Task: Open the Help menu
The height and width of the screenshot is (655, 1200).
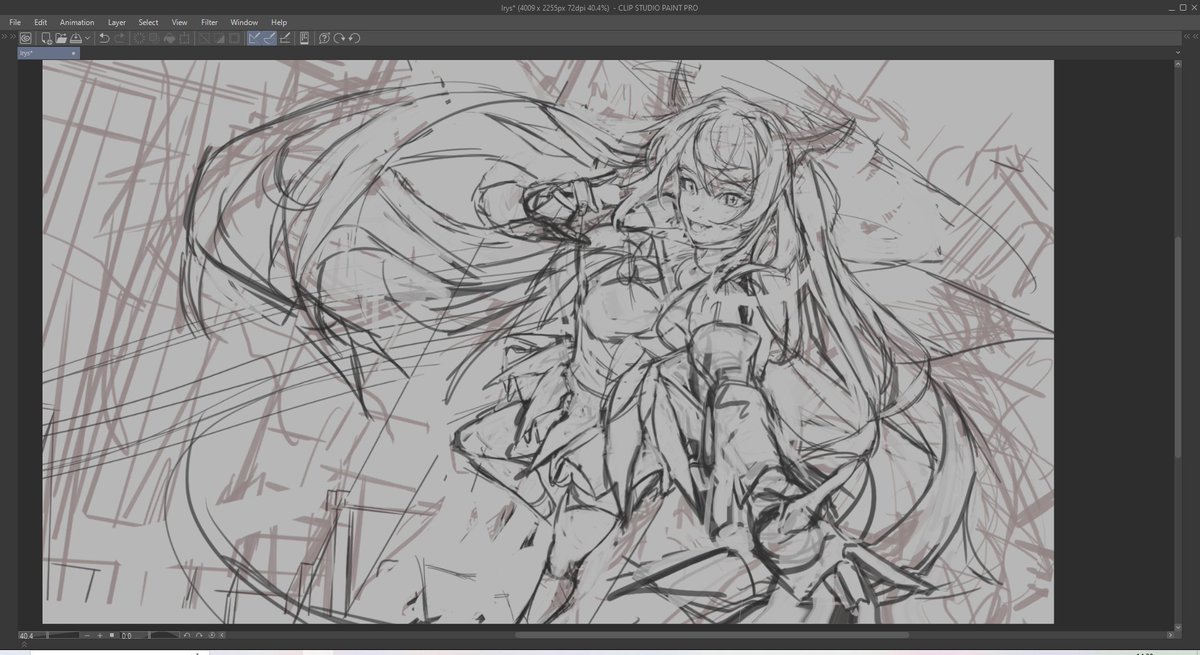Action: [279, 22]
